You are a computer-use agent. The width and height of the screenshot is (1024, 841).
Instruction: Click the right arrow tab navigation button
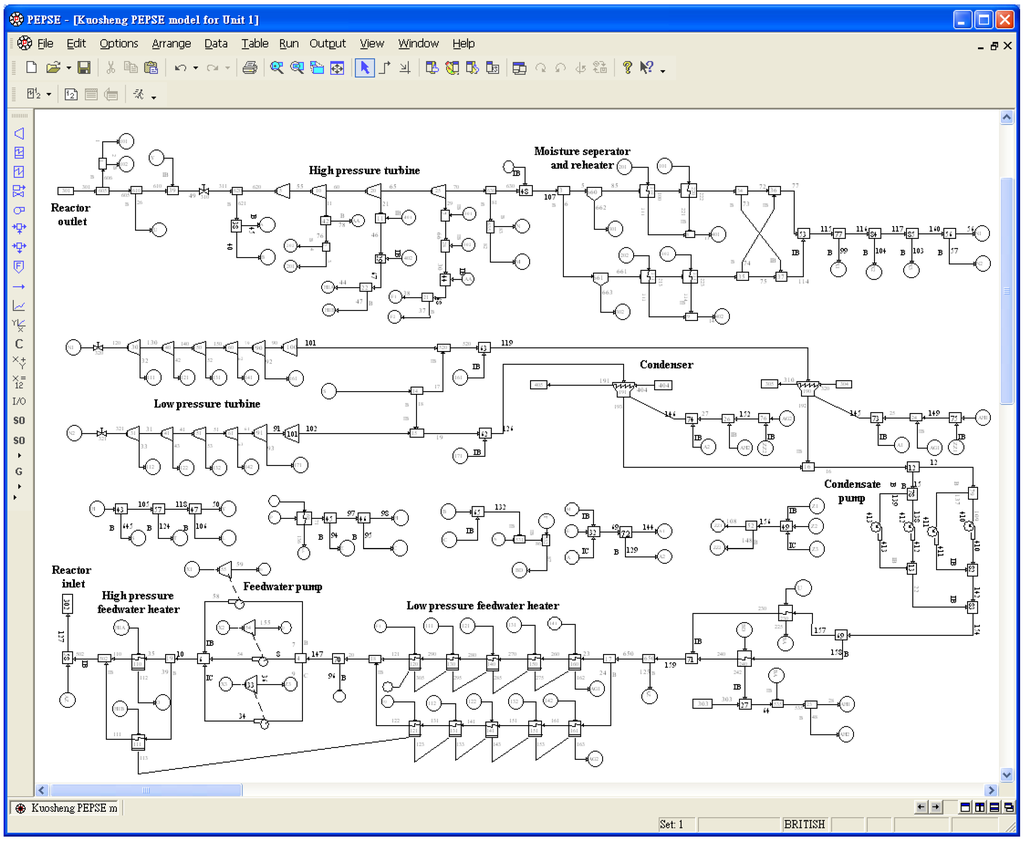click(936, 807)
